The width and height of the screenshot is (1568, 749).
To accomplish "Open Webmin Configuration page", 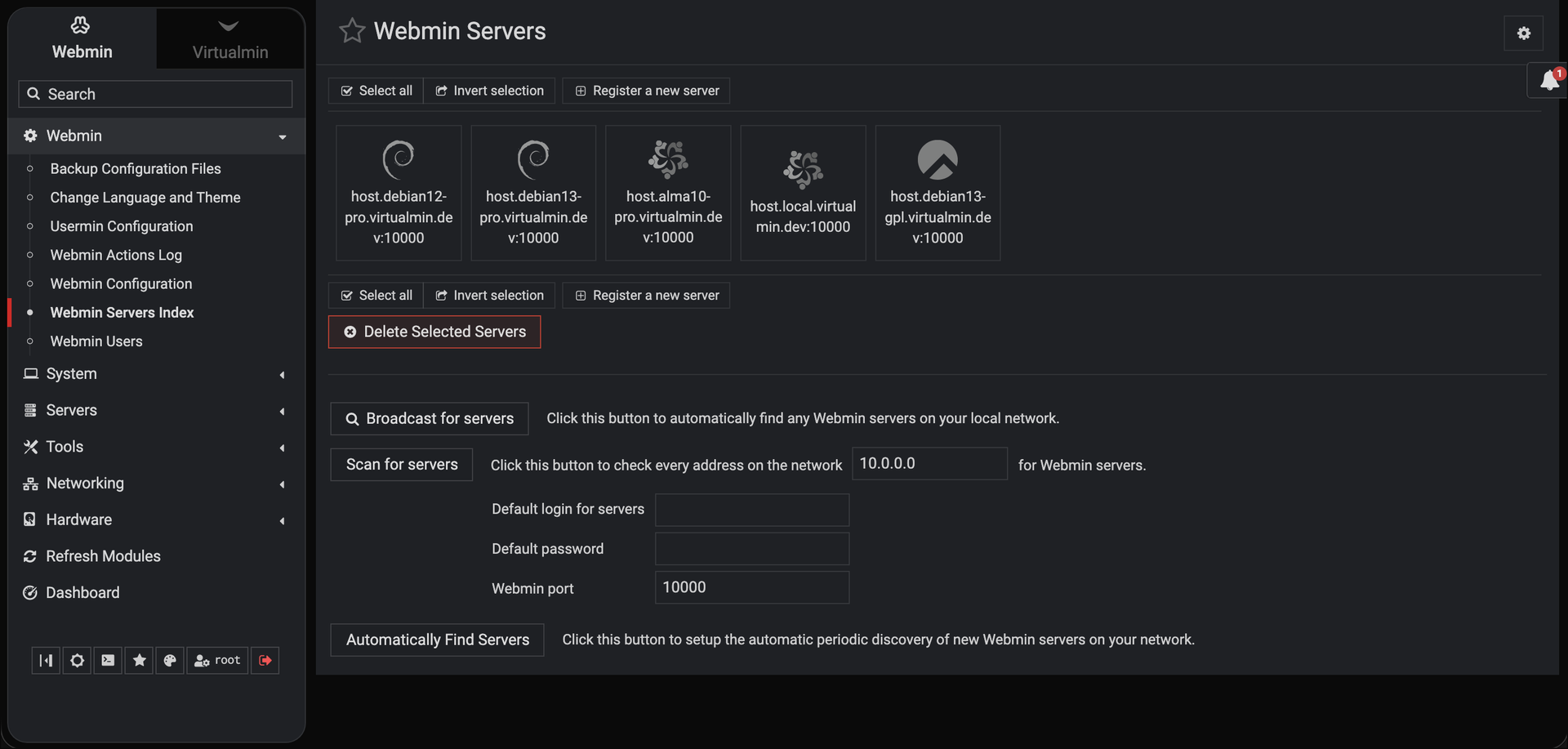I will (x=121, y=283).
